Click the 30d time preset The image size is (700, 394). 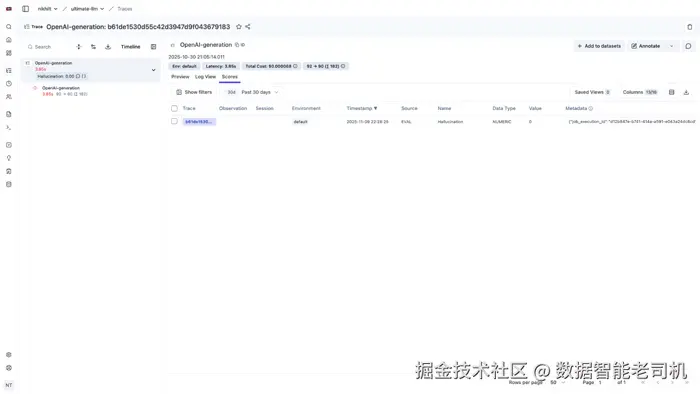(231, 92)
